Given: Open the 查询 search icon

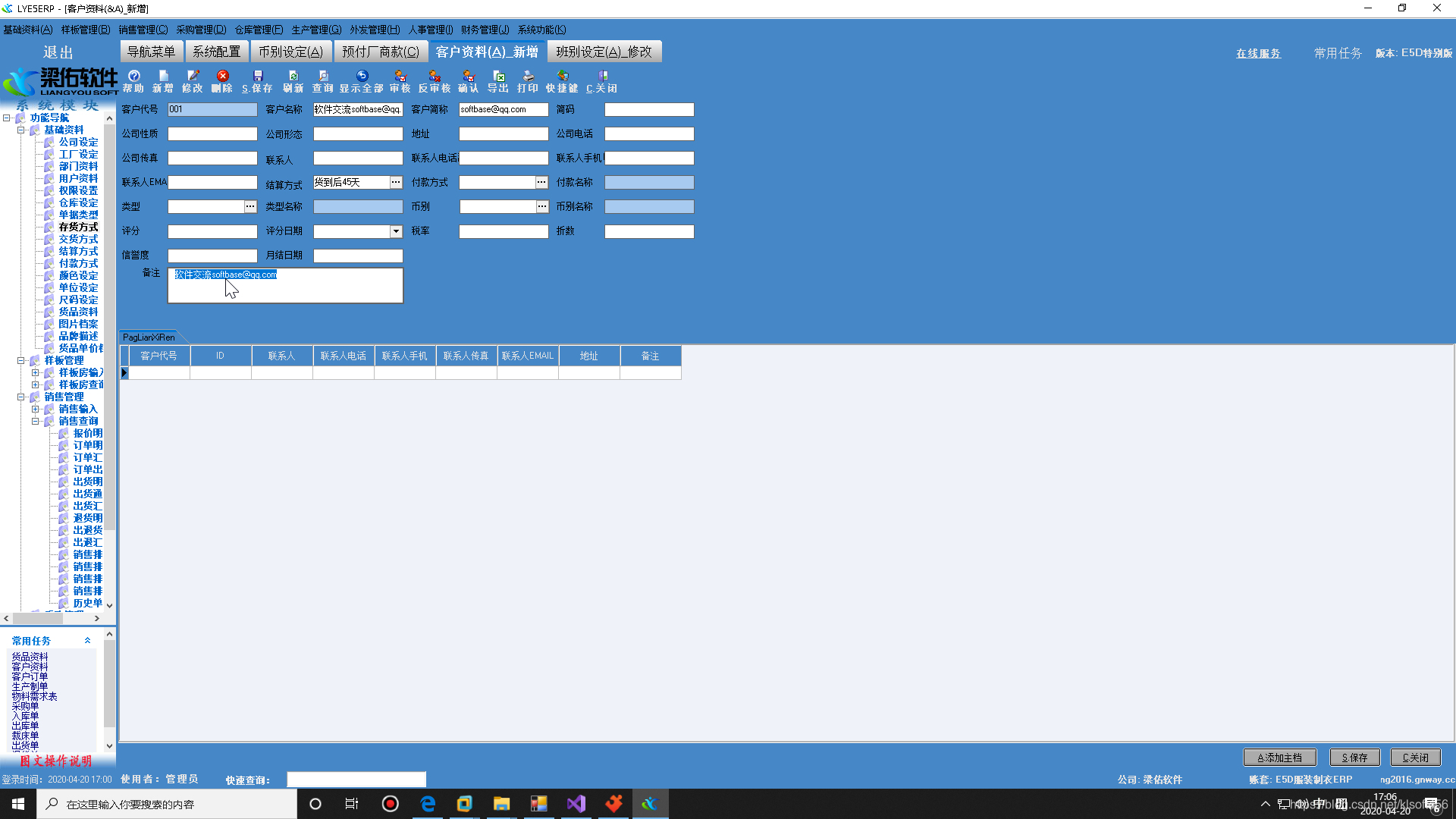Looking at the screenshot, I should [323, 77].
